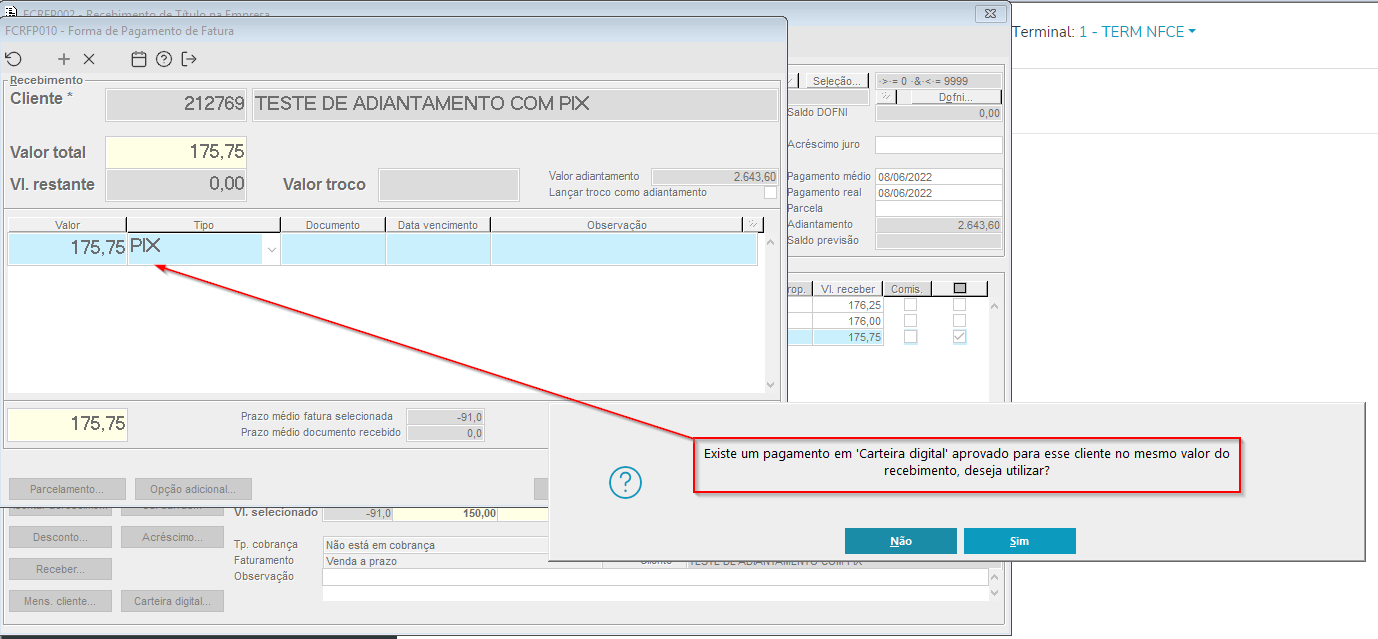Click the Data vencimento cell in PIX row

(x=438, y=249)
